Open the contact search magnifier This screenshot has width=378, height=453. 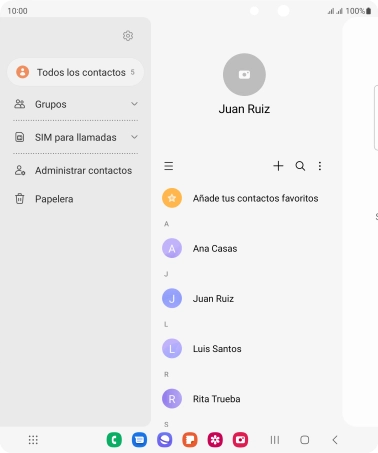[300, 166]
